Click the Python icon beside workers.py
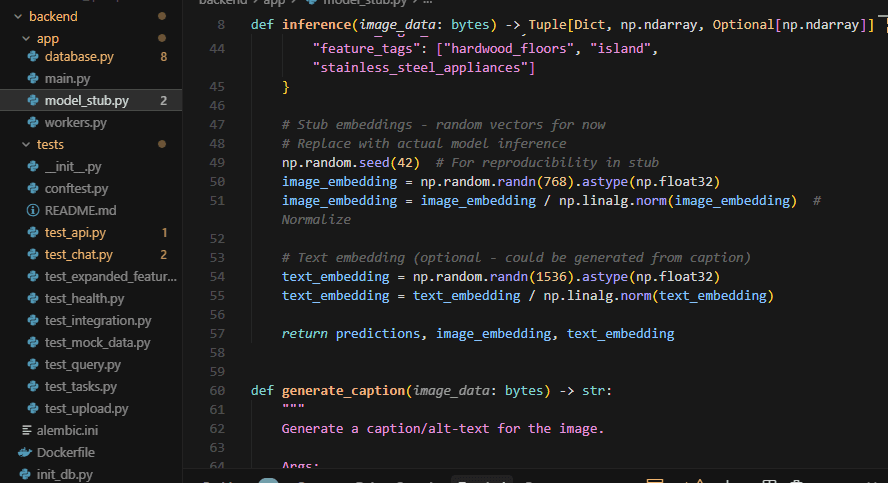888x483 pixels. (x=33, y=122)
